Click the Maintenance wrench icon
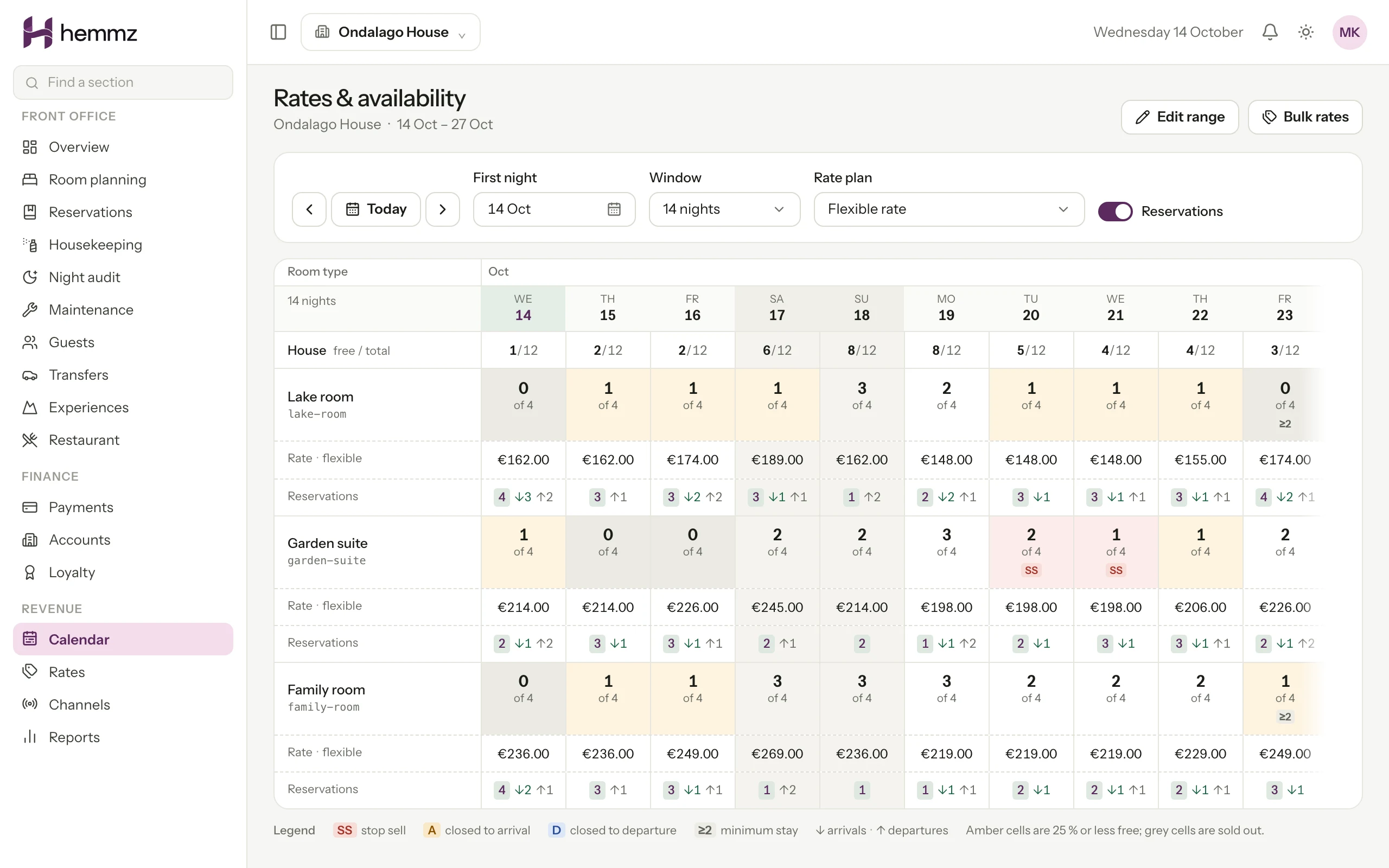1389x868 pixels. 30,310
